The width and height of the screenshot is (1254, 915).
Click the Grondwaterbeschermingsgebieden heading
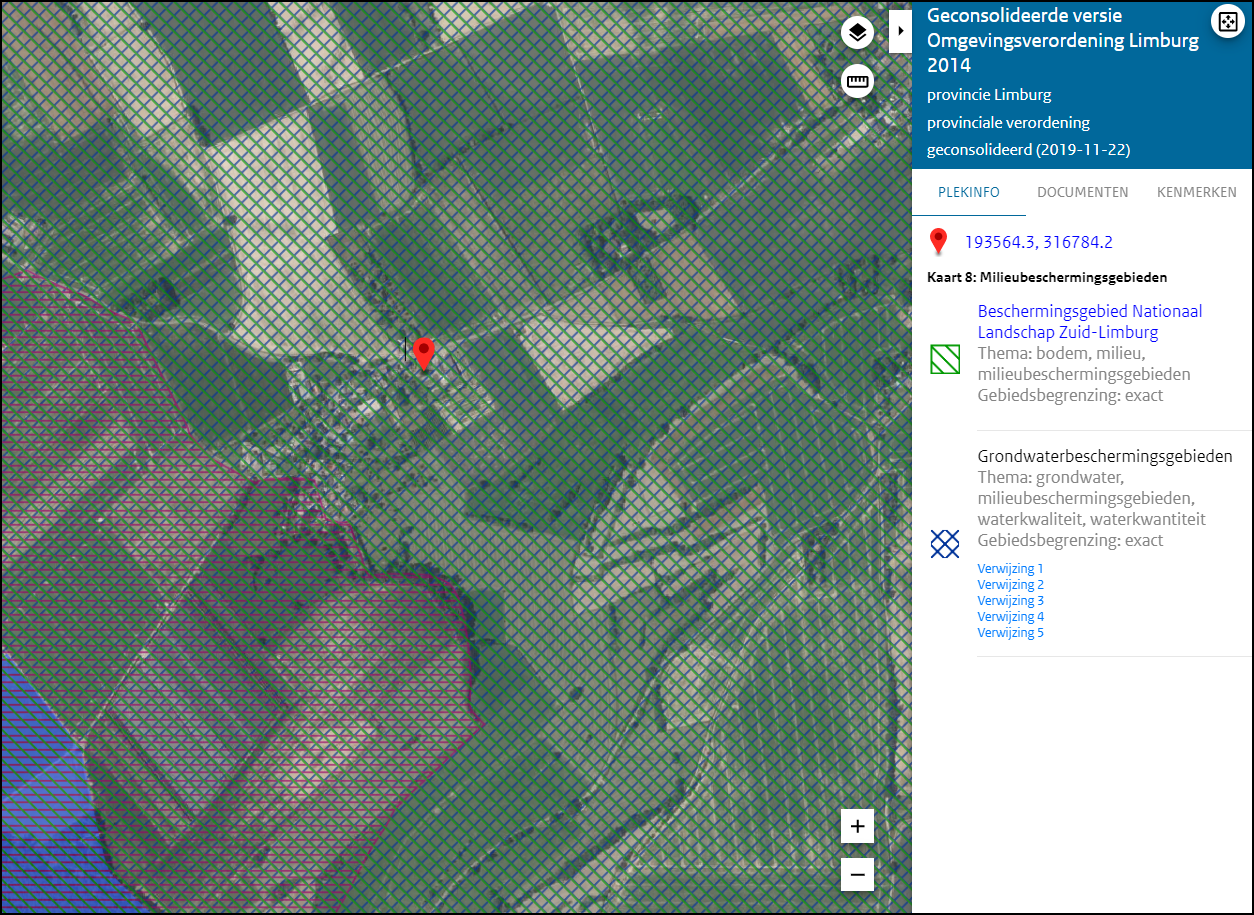click(x=1105, y=456)
